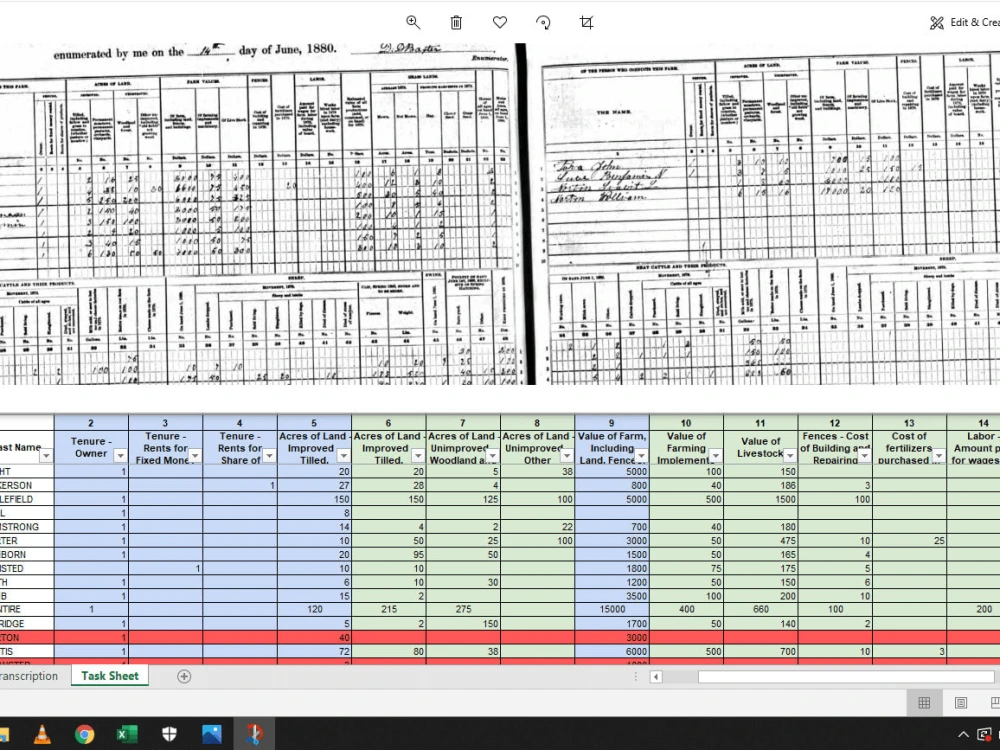Select the Labor cell 200
1000x750 pixels.
pos(974,609)
